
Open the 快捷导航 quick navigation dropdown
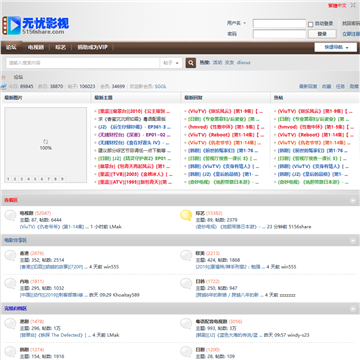coord(336,47)
